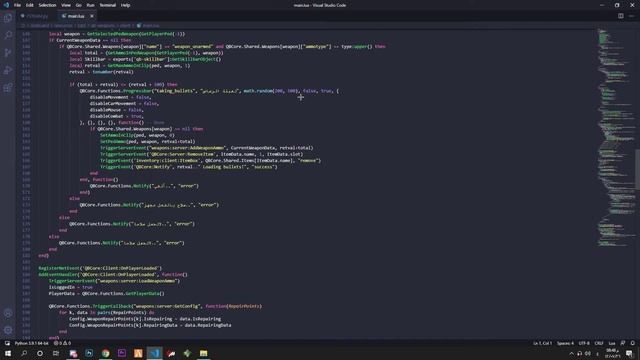
Task: Open the editor More Actions ellipsis
Action: pyautogui.click(x=631, y=16)
